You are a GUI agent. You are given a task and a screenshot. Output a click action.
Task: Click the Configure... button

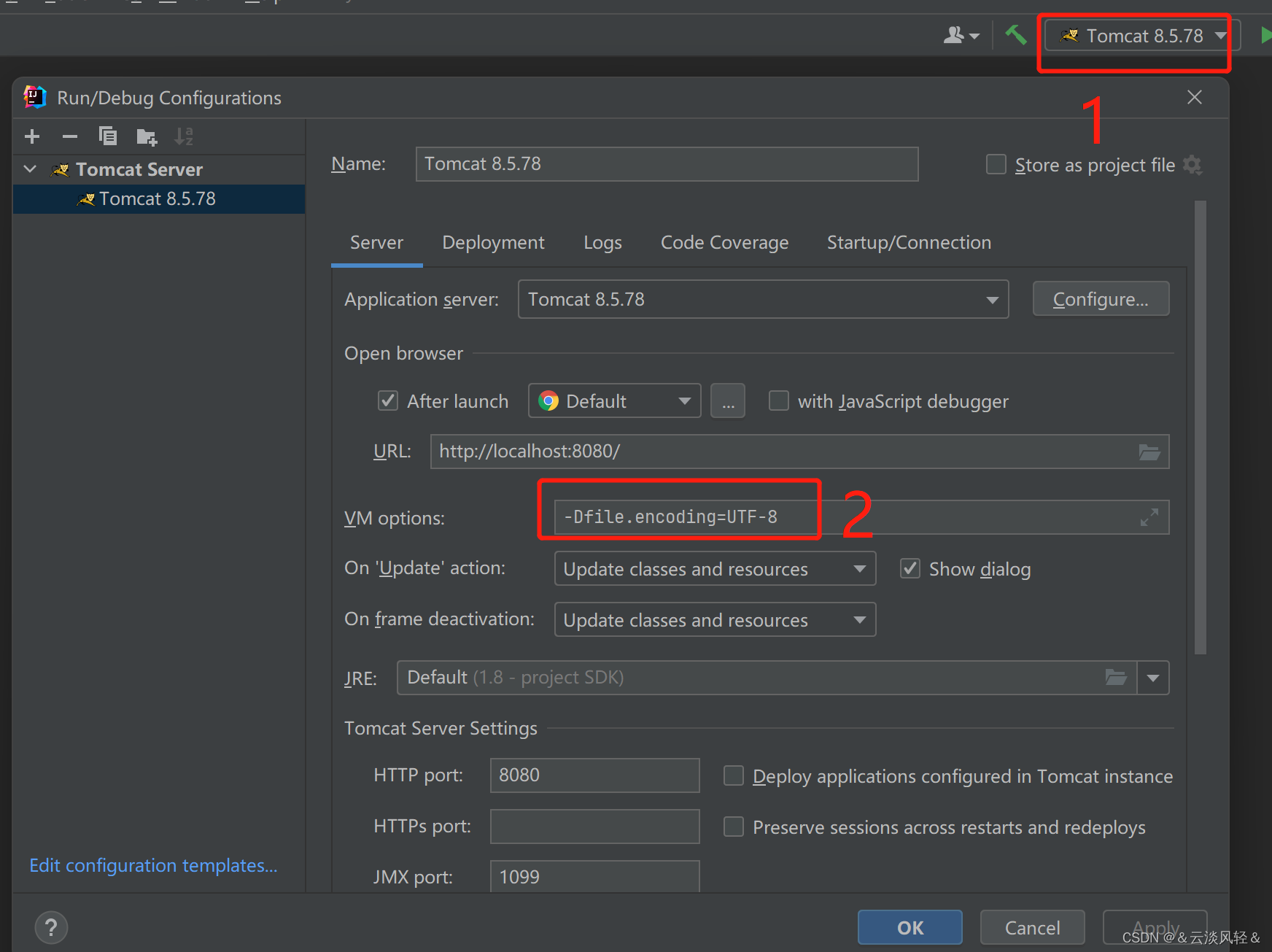1101,299
